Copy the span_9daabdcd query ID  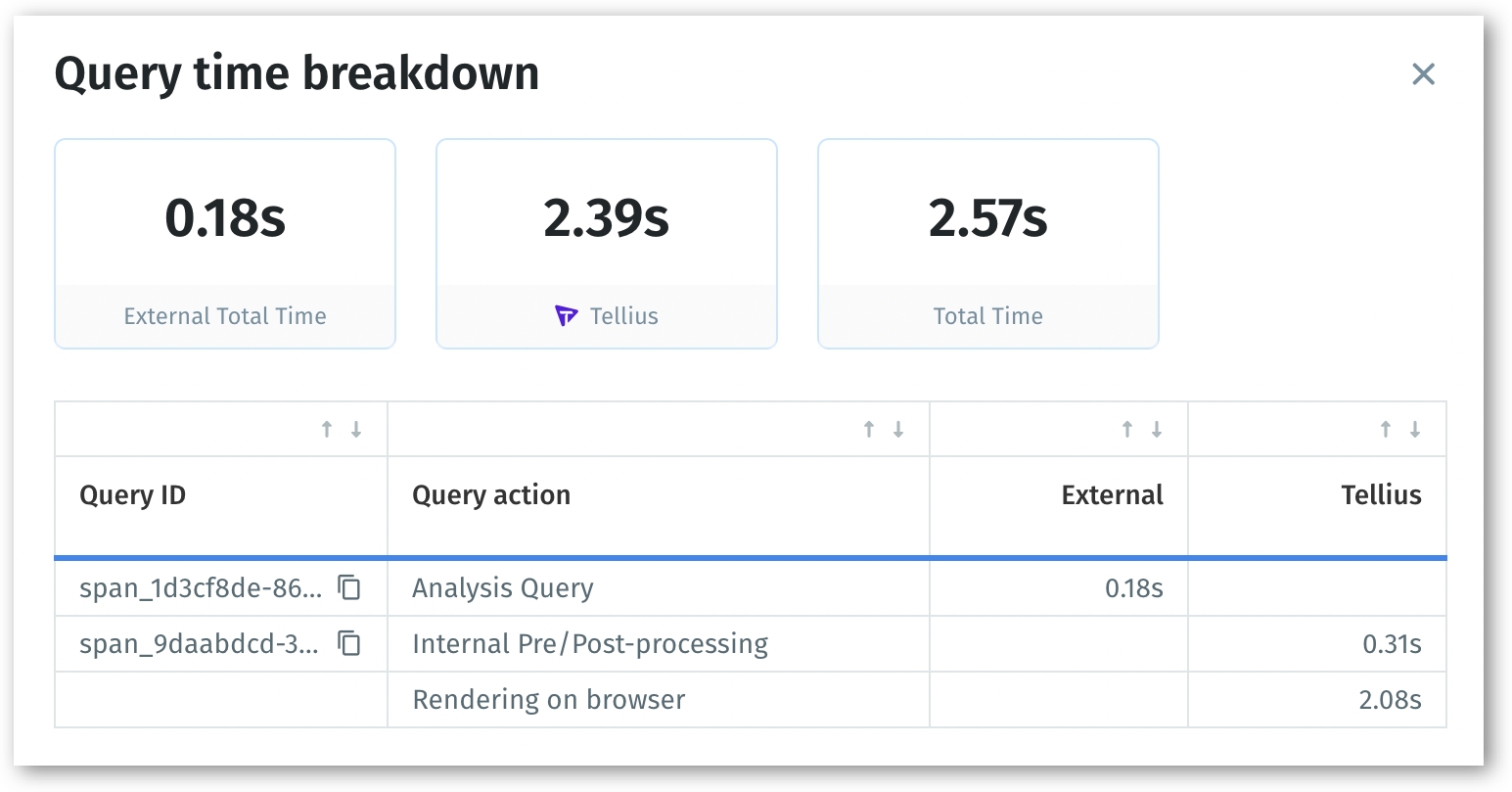coord(349,643)
